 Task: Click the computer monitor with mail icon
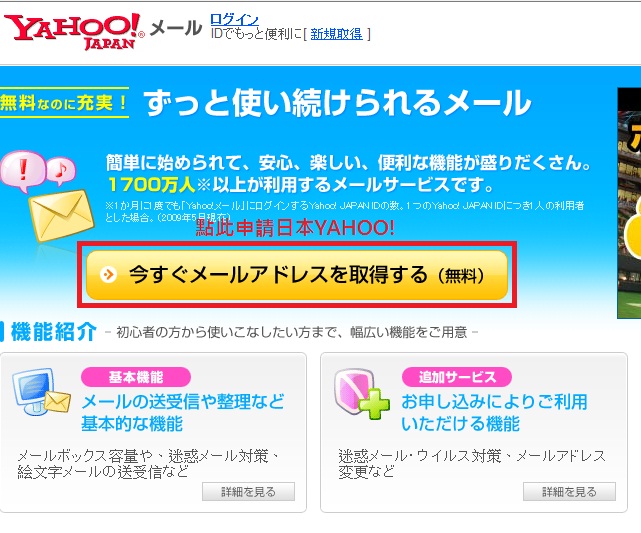(41, 392)
